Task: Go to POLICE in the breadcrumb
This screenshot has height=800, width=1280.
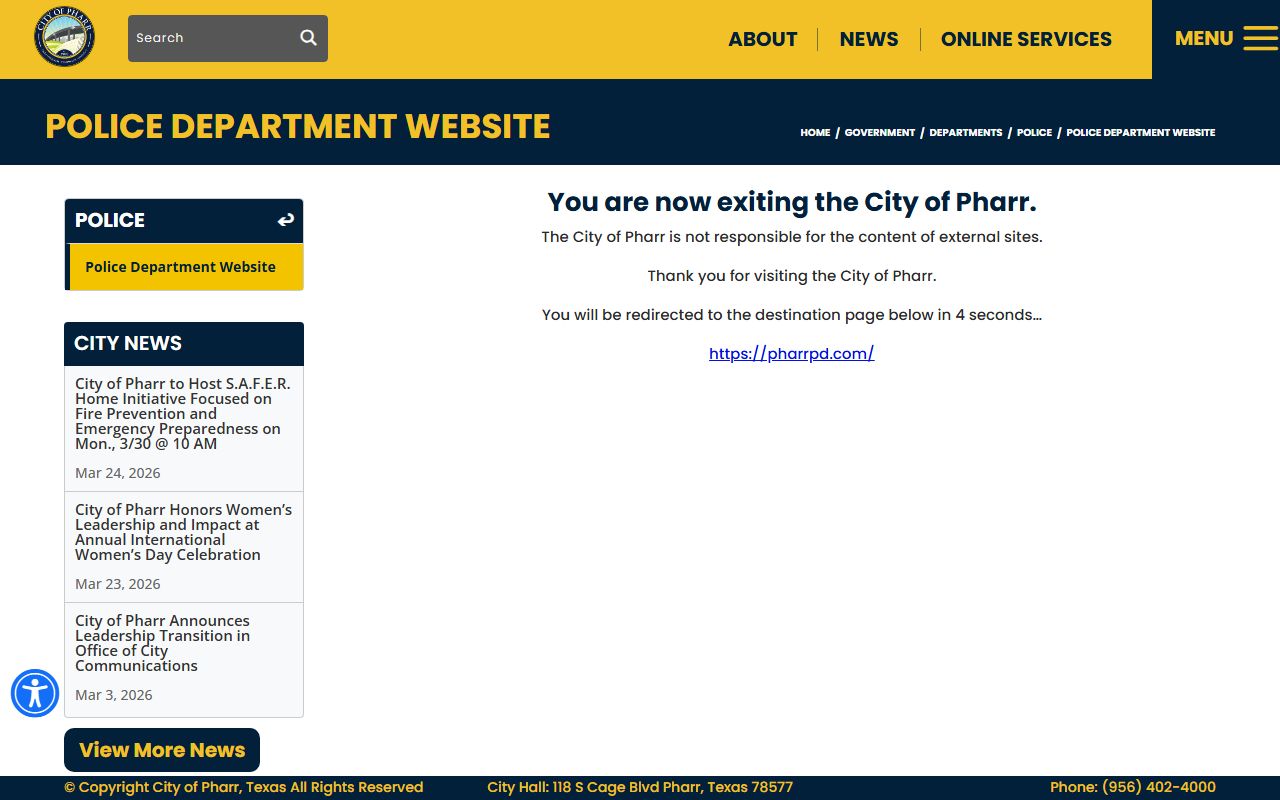Action: pos(1034,132)
